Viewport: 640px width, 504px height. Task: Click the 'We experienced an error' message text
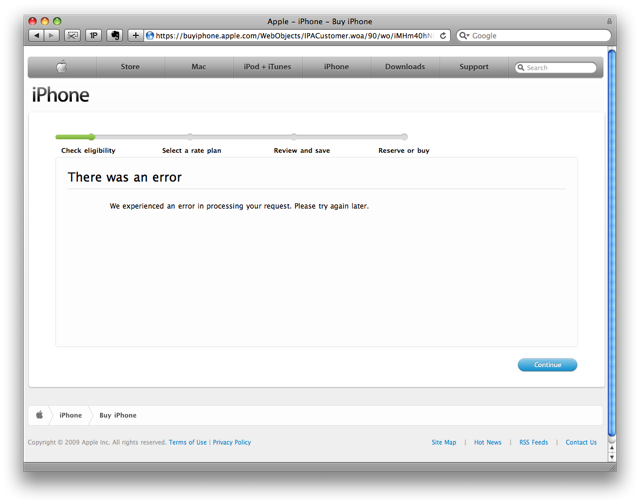239,206
